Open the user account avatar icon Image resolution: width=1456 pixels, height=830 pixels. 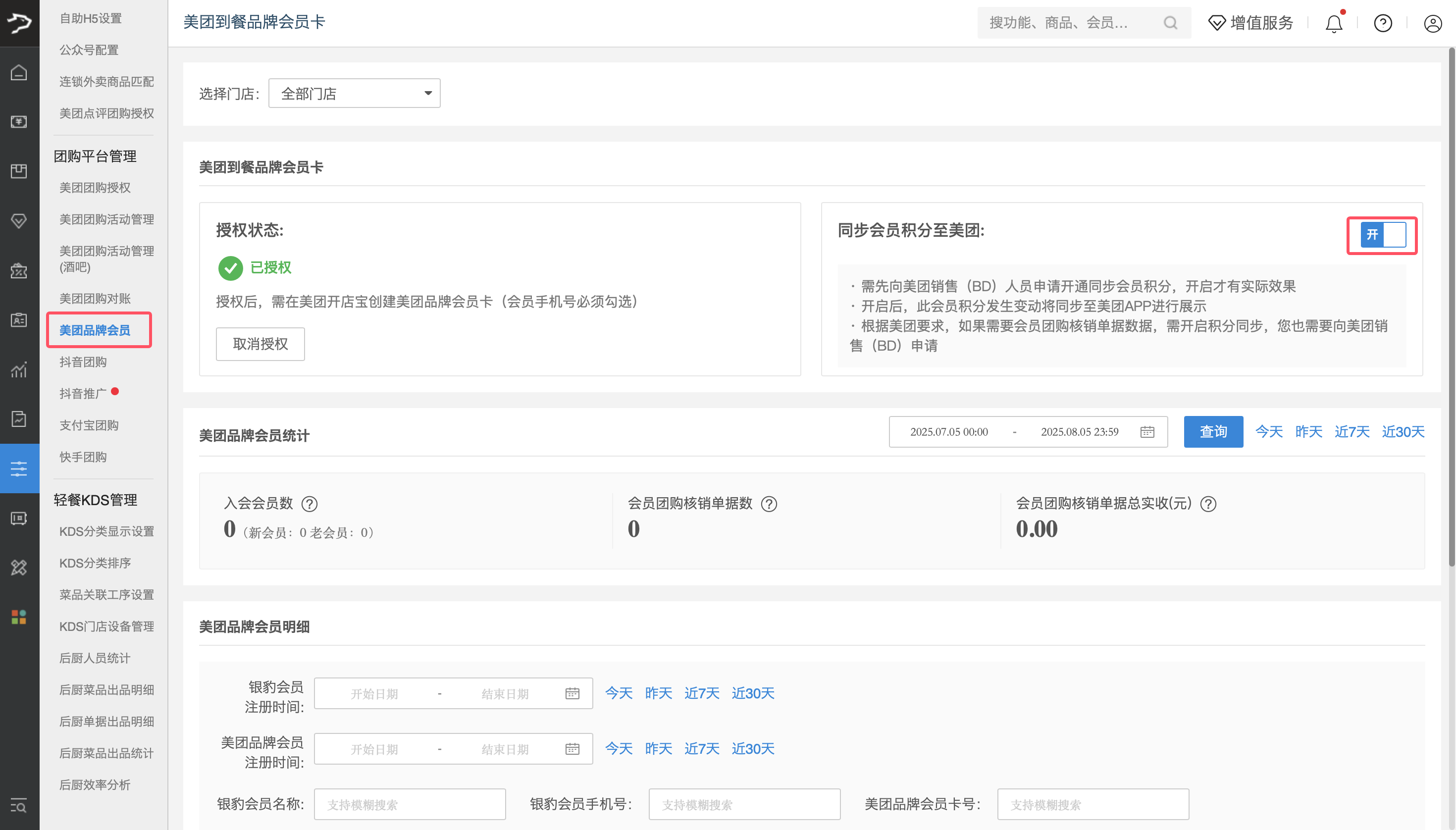[x=1433, y=23]
